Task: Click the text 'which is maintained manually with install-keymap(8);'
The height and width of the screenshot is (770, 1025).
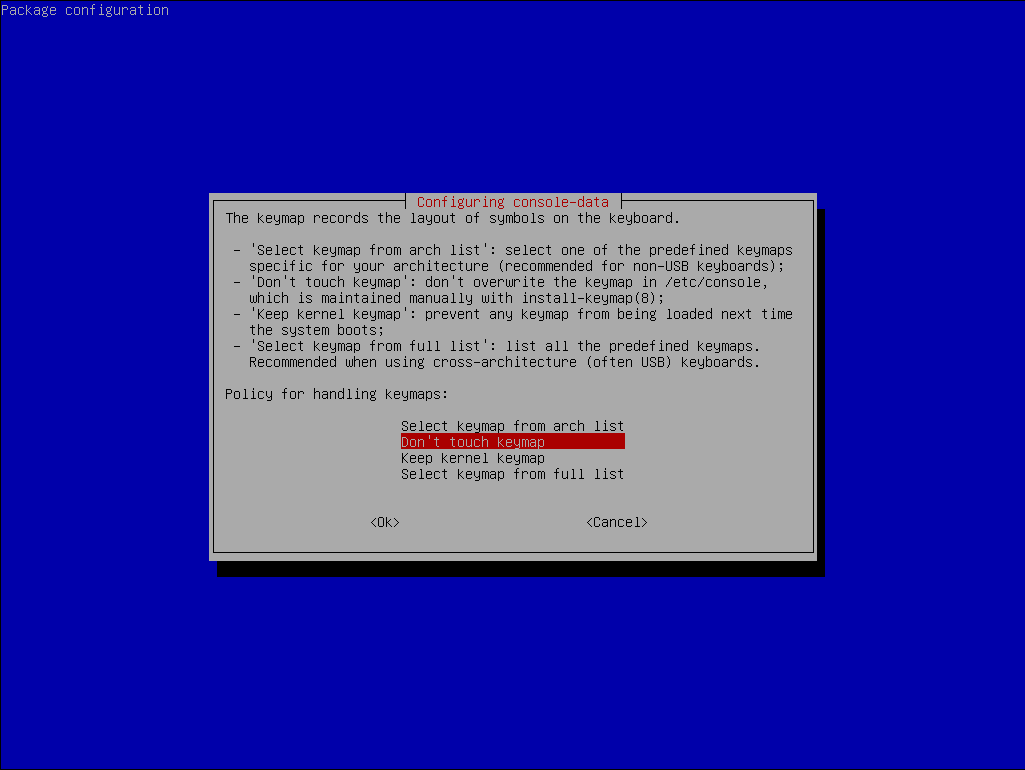Action: point(456,298)
